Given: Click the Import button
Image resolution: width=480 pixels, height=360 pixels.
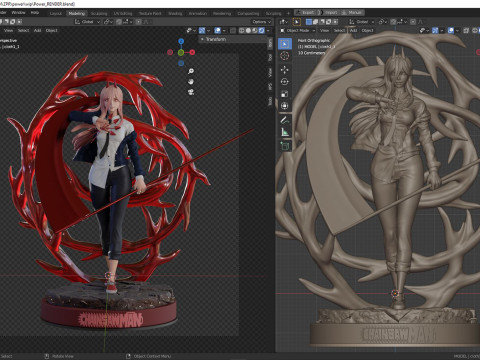Looking at the screenshot, I should 328,12.
